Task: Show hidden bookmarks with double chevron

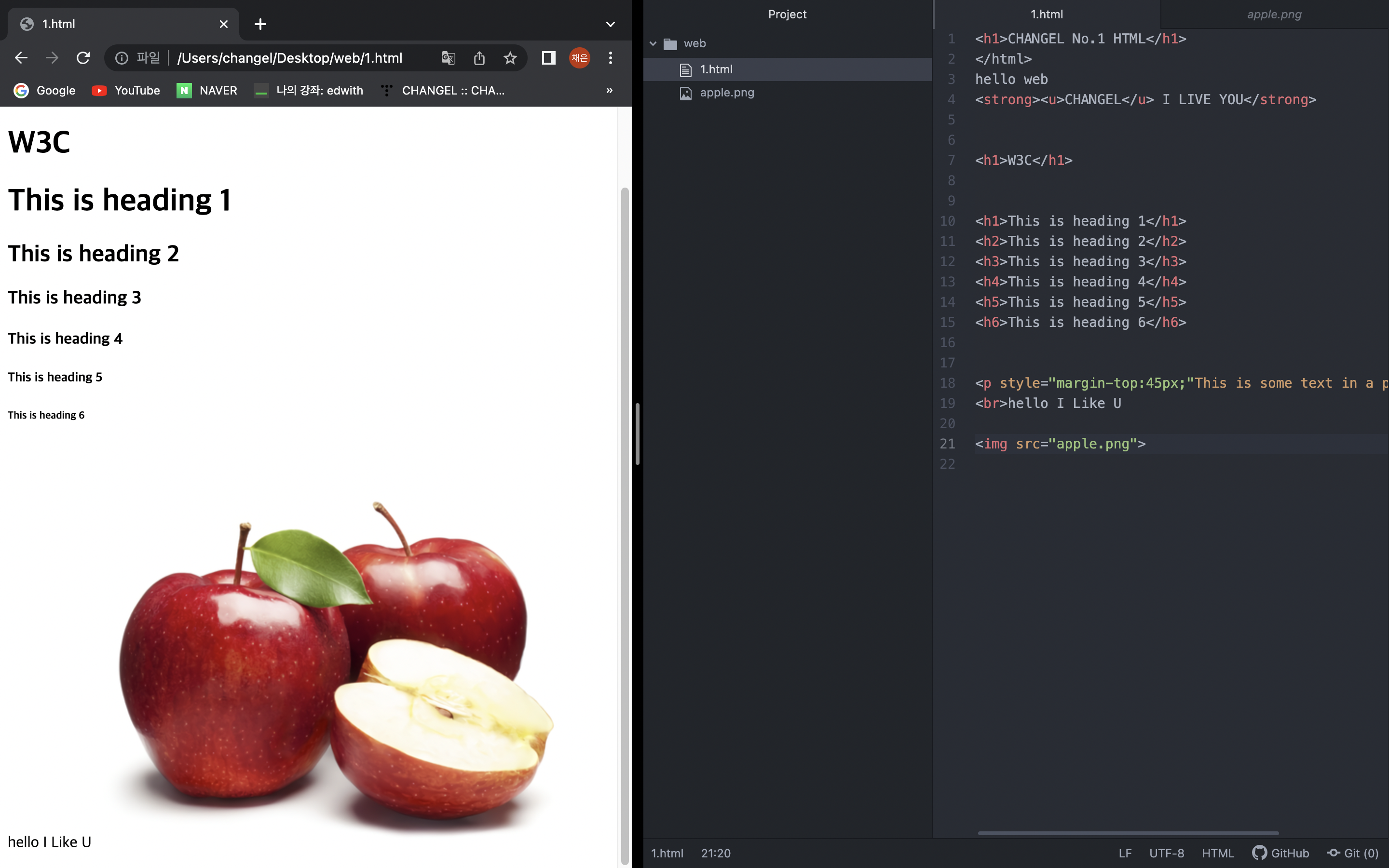Action: pos(610,90)
